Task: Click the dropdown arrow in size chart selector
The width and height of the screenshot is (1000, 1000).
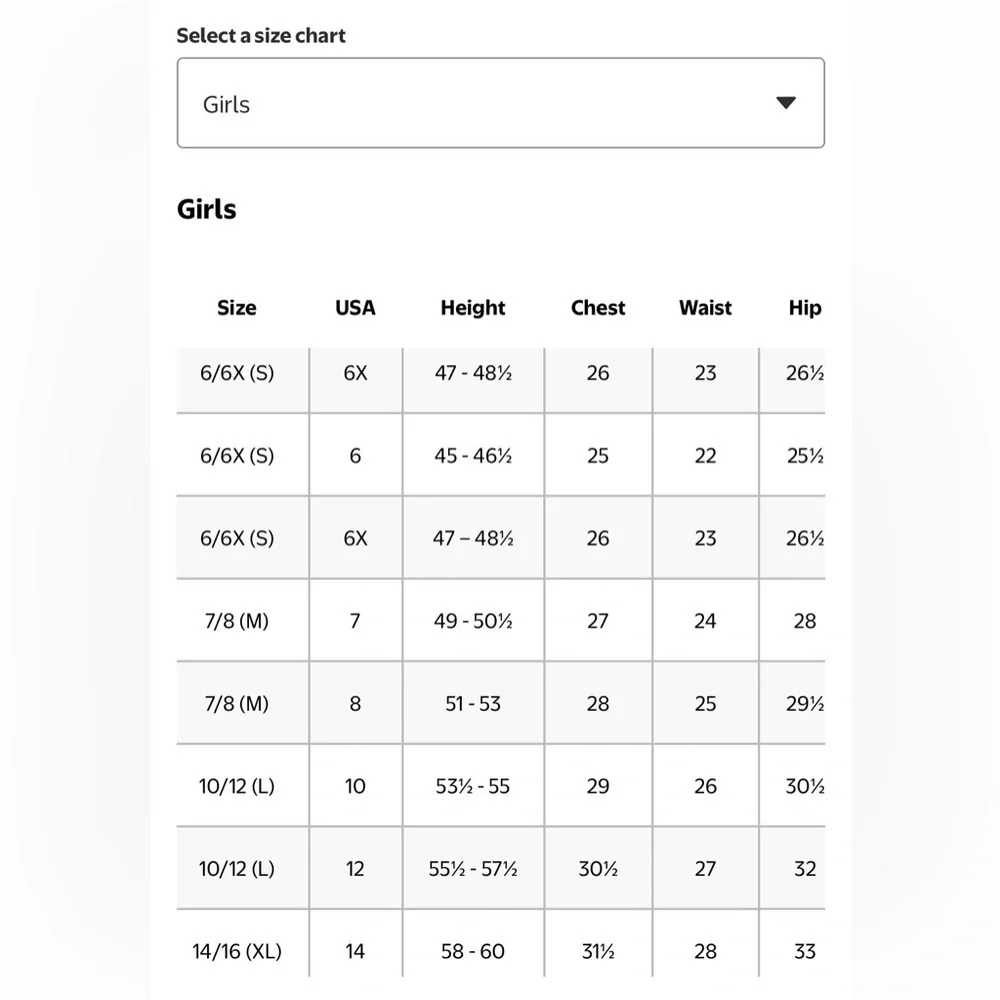Action: [785, 103]
